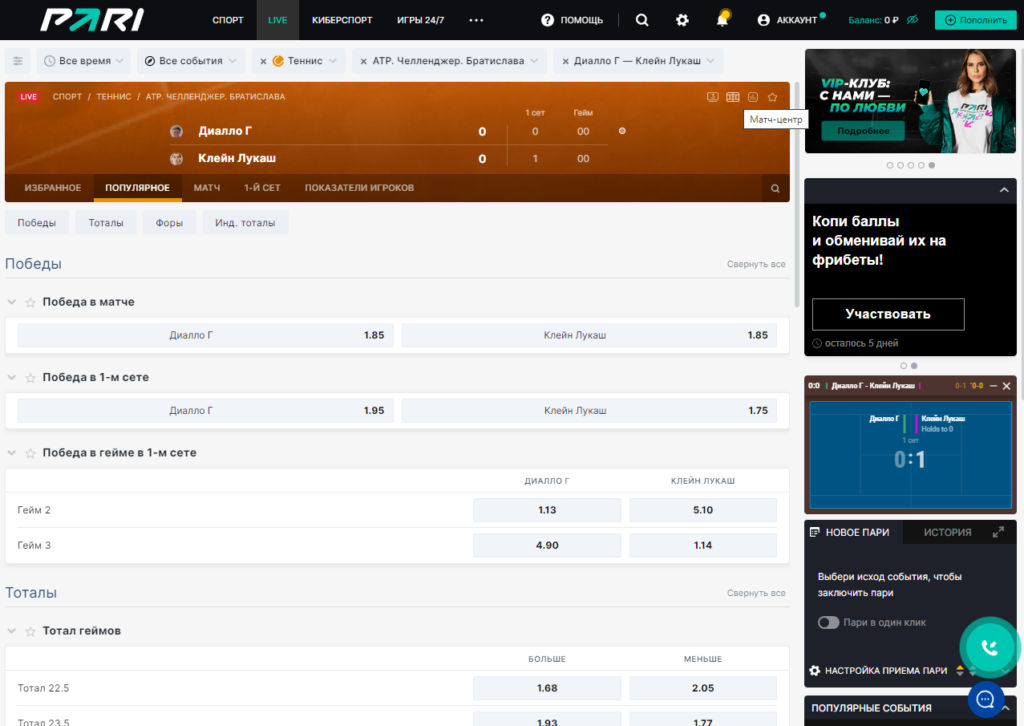Favorite the 'Победа в 1-м сете' market
Viewport: 1024px width, 726px height.
[x=30, y=377]
